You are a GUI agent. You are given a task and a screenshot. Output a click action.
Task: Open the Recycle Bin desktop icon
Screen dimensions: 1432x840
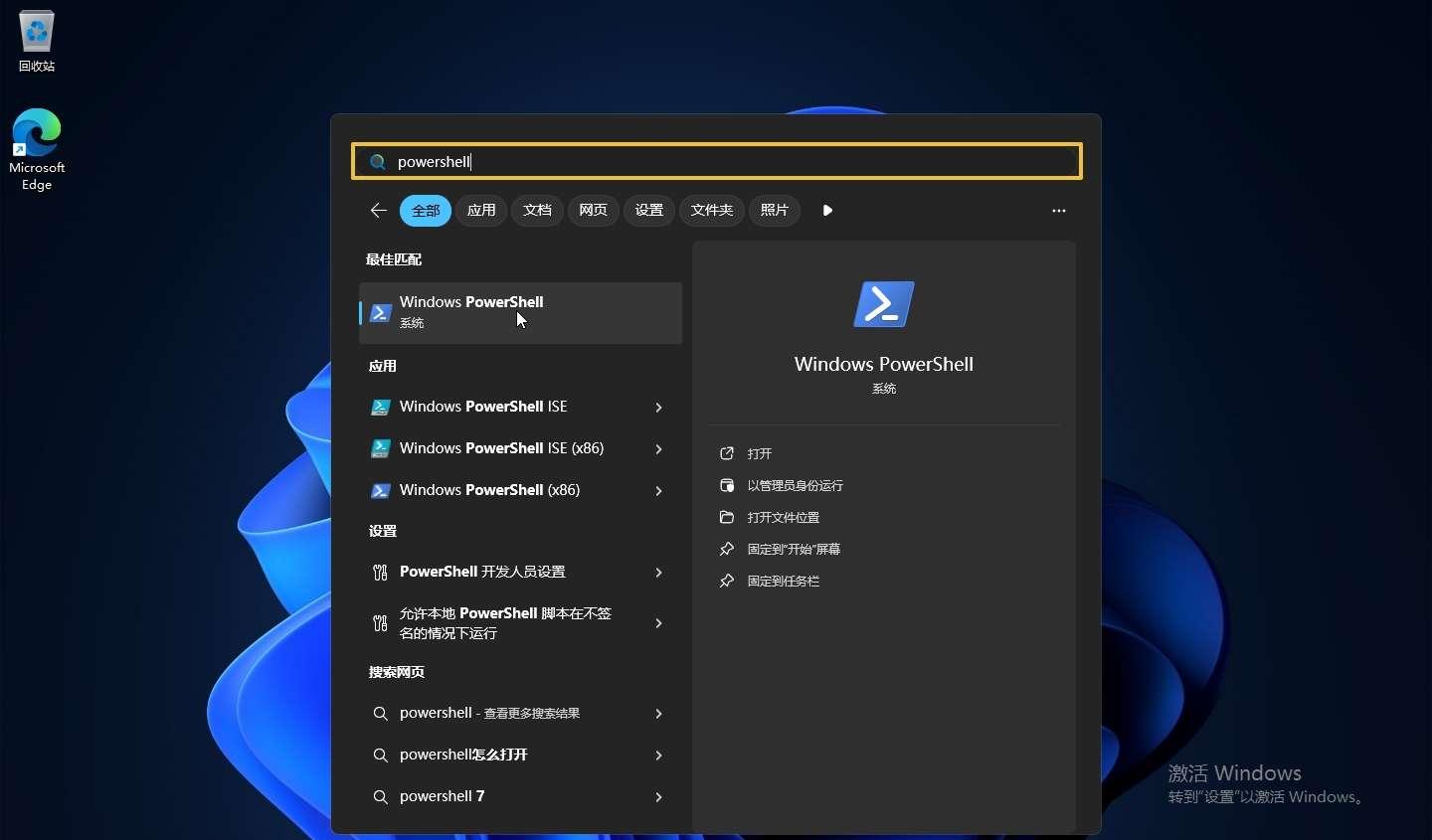coord(37,41)
